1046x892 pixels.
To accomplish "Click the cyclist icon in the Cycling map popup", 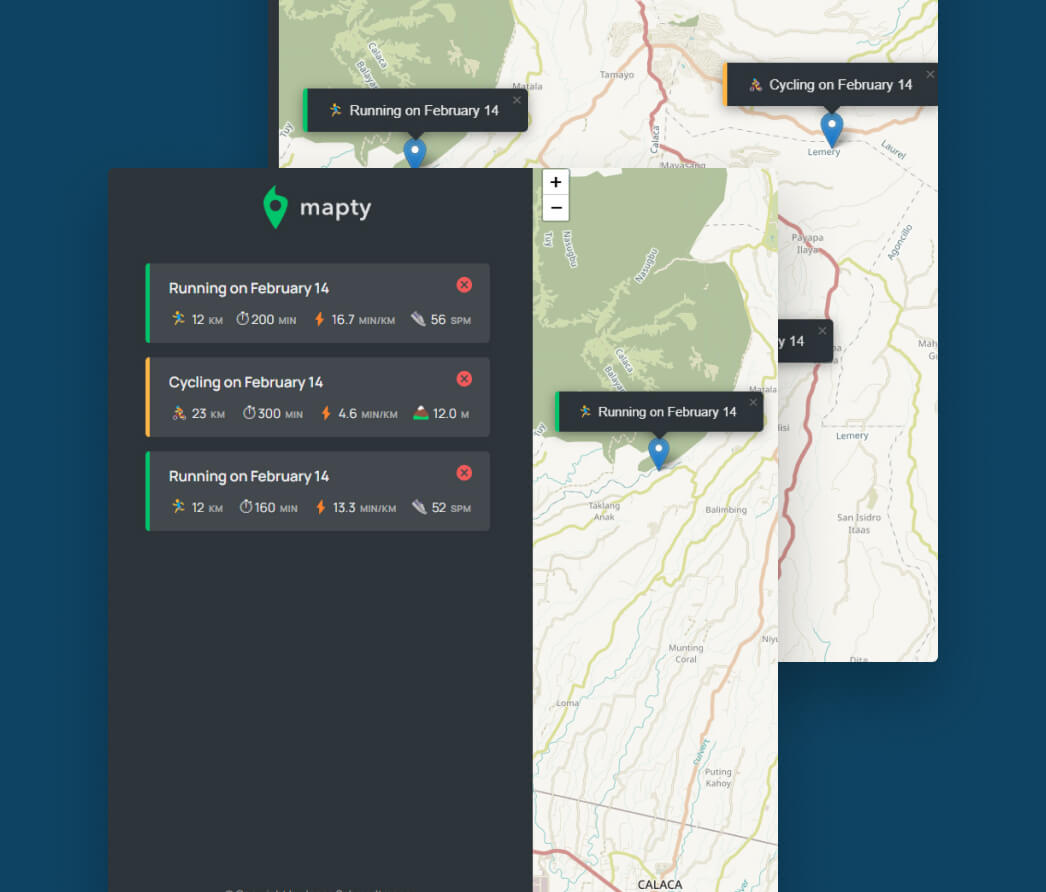I will (755, 85).
